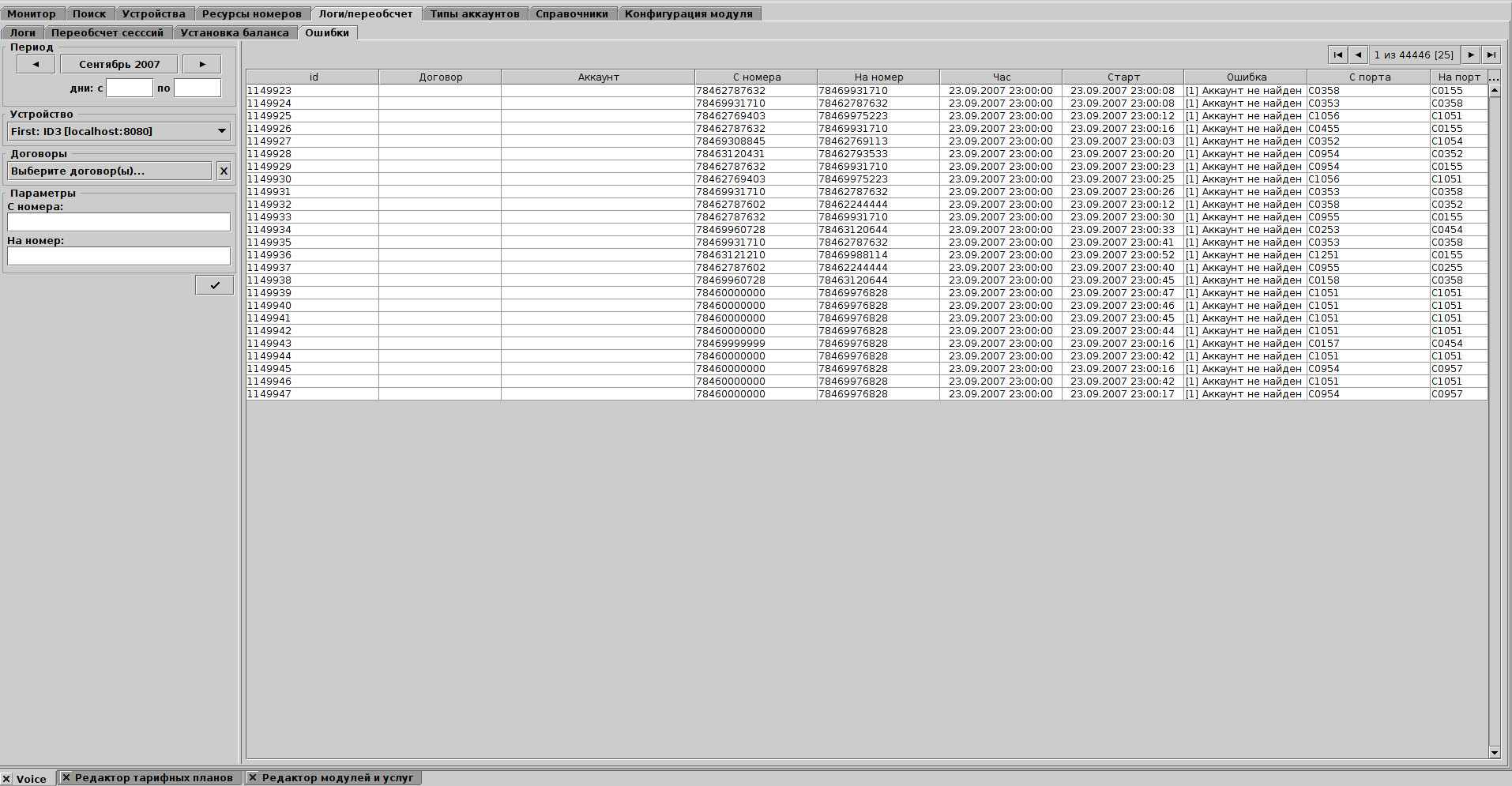The width and height of the screenshot is (1512, 786).
Task: Jump to the last page of results
Action: 1491,55
